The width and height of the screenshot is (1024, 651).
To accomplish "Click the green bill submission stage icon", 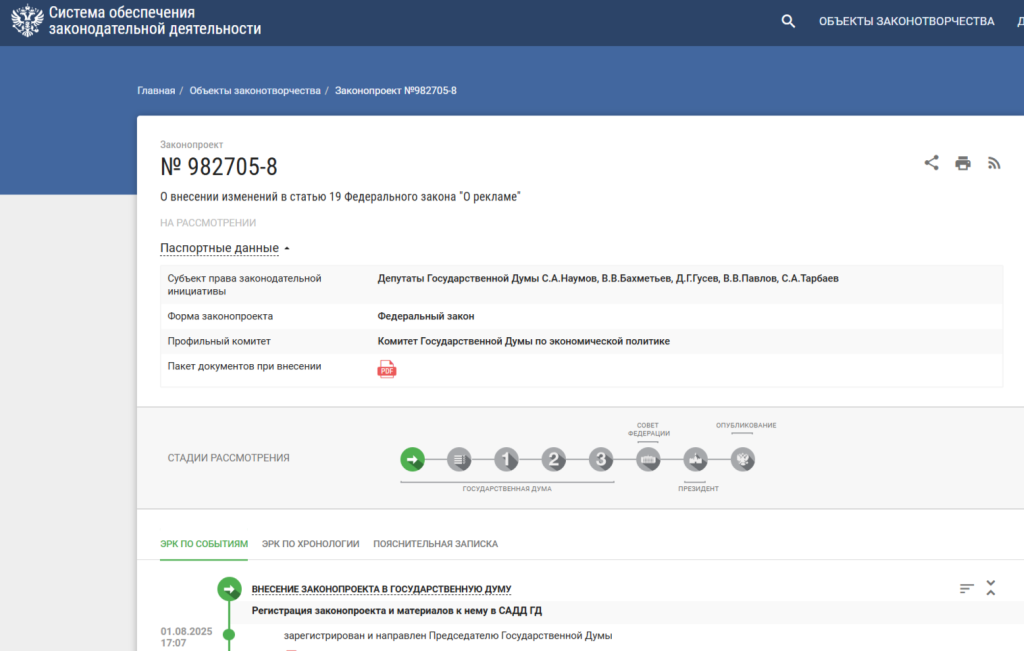I will pos(412,460).
